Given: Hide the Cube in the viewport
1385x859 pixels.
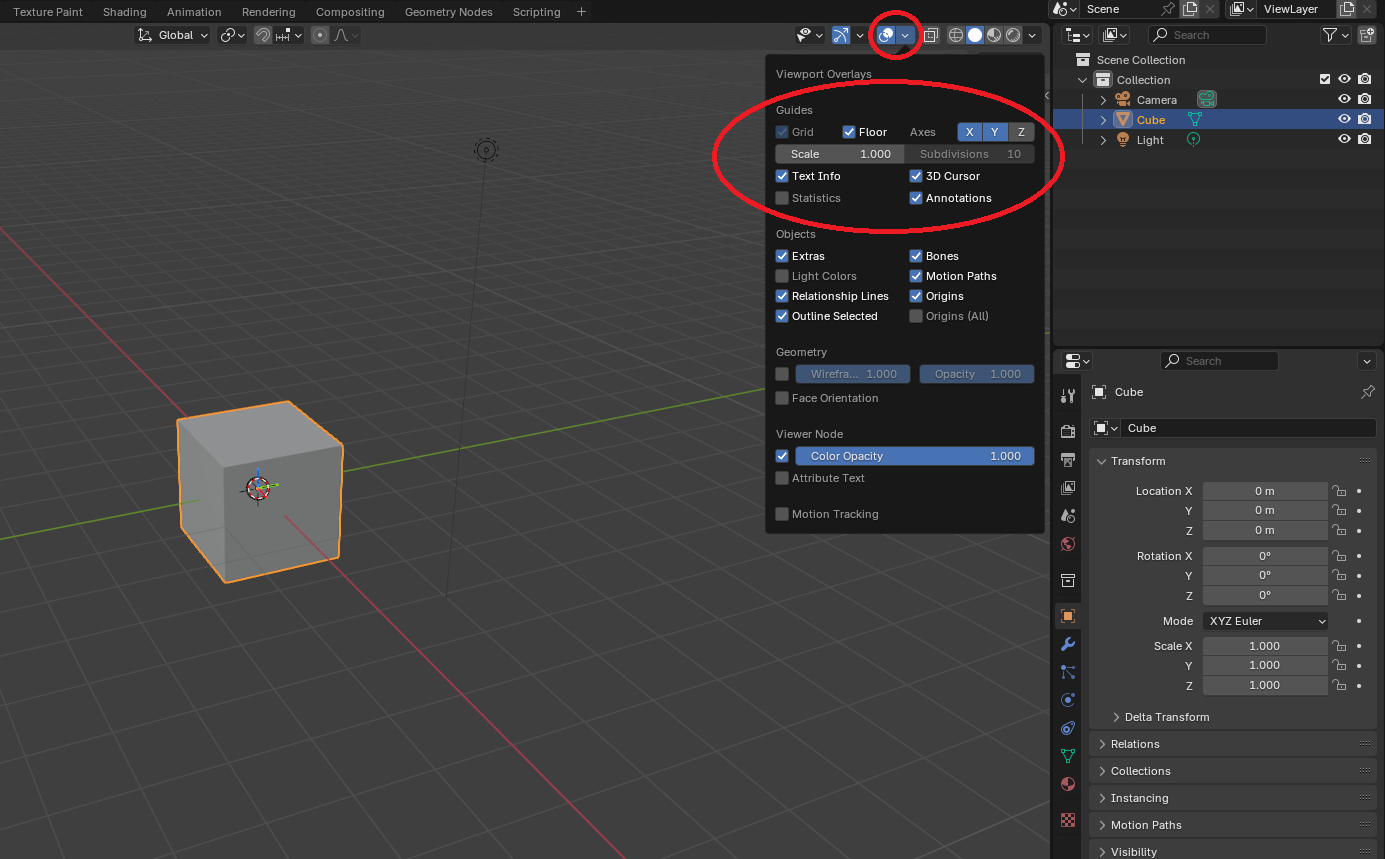Looking at the screenshot, I should [x=1345, y=119].
